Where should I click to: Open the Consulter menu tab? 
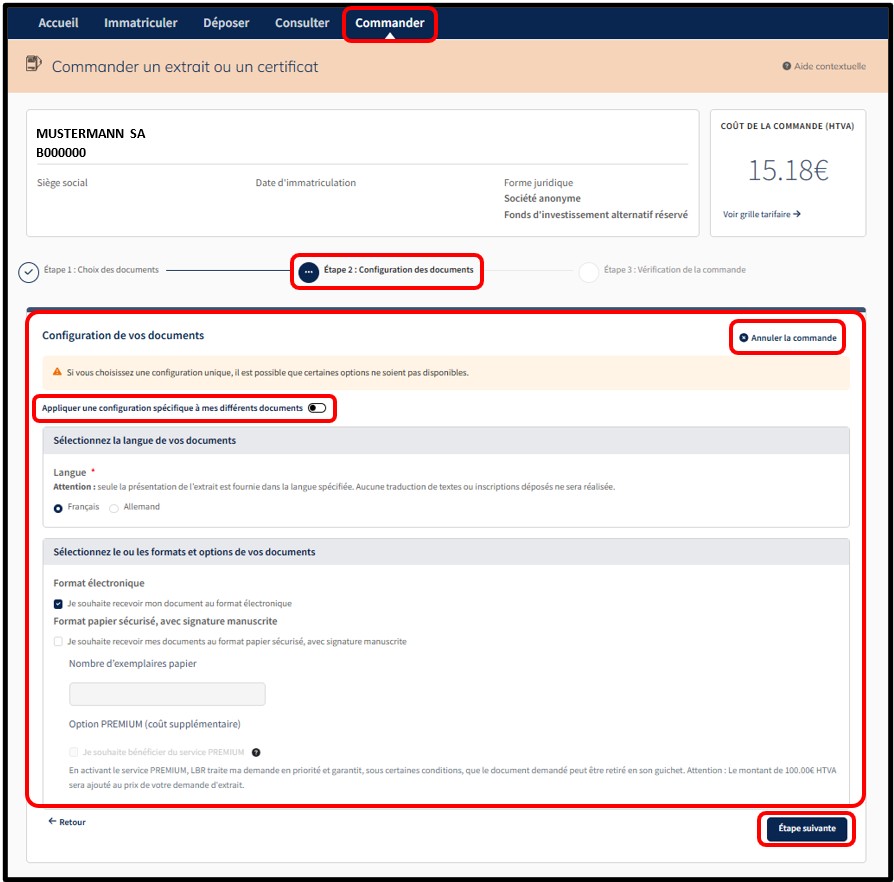301,23
